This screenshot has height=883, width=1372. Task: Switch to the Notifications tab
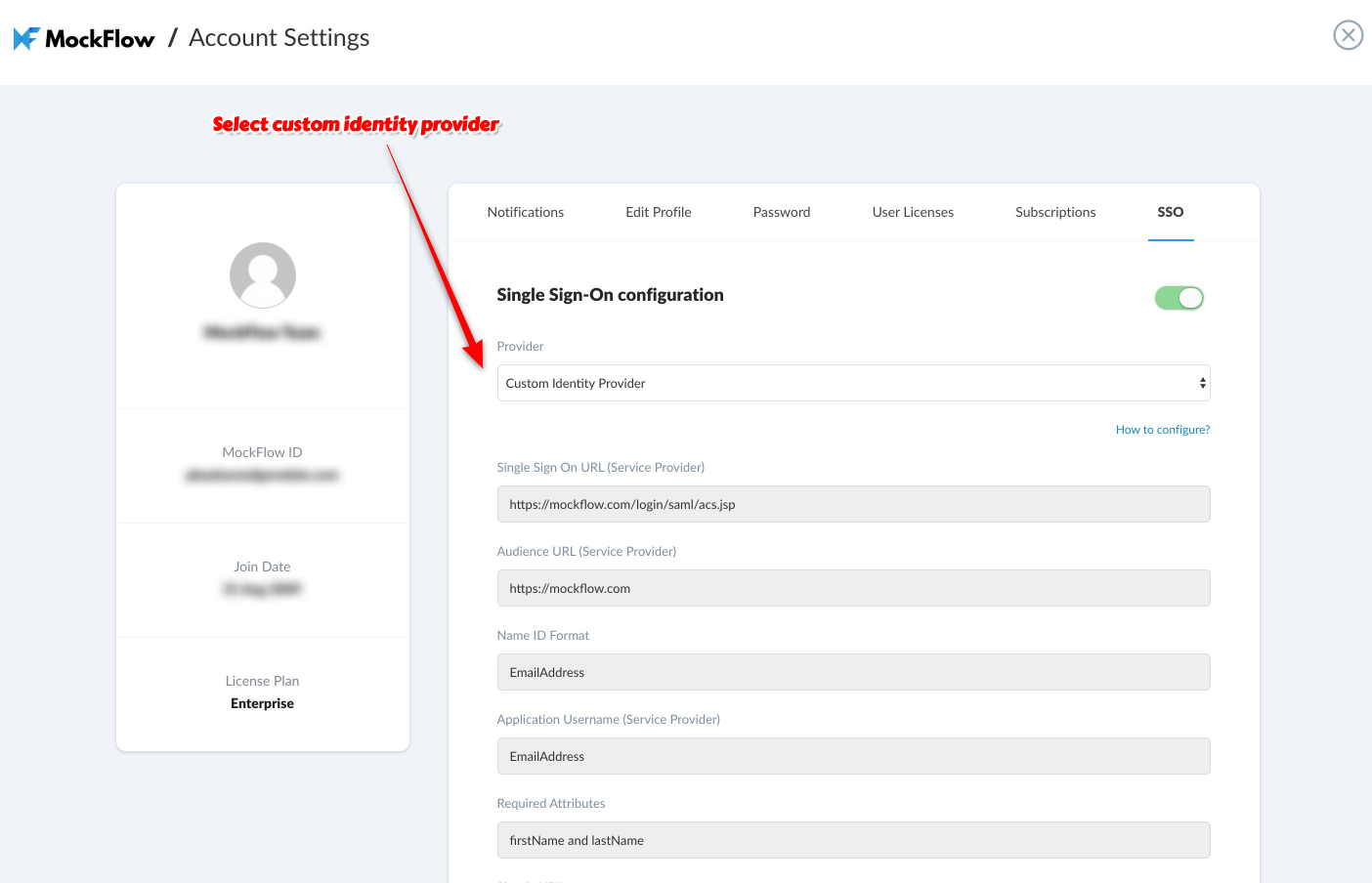(525, 211)
